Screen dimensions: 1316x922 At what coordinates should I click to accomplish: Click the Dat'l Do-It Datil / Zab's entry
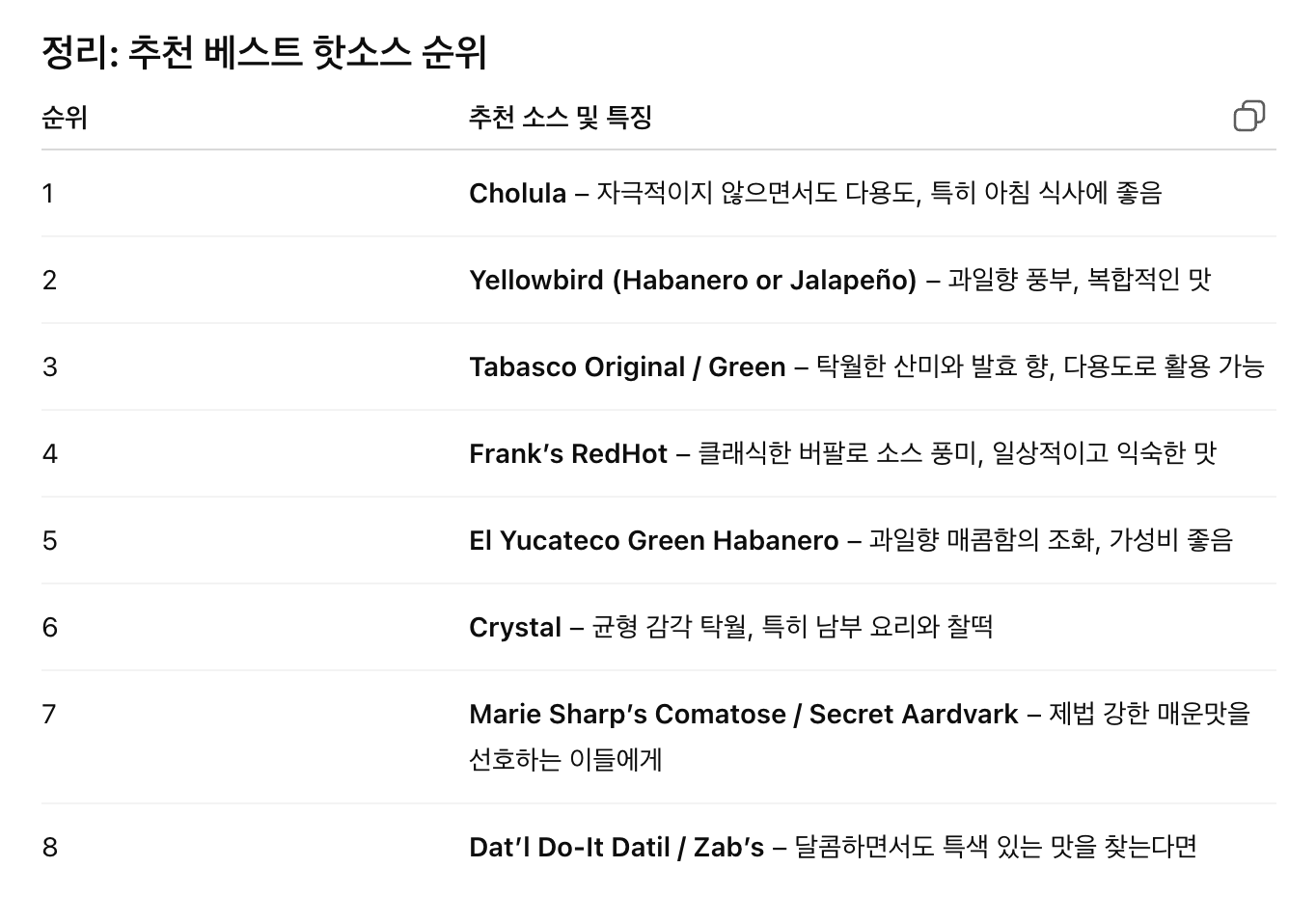tap(617, 847)
